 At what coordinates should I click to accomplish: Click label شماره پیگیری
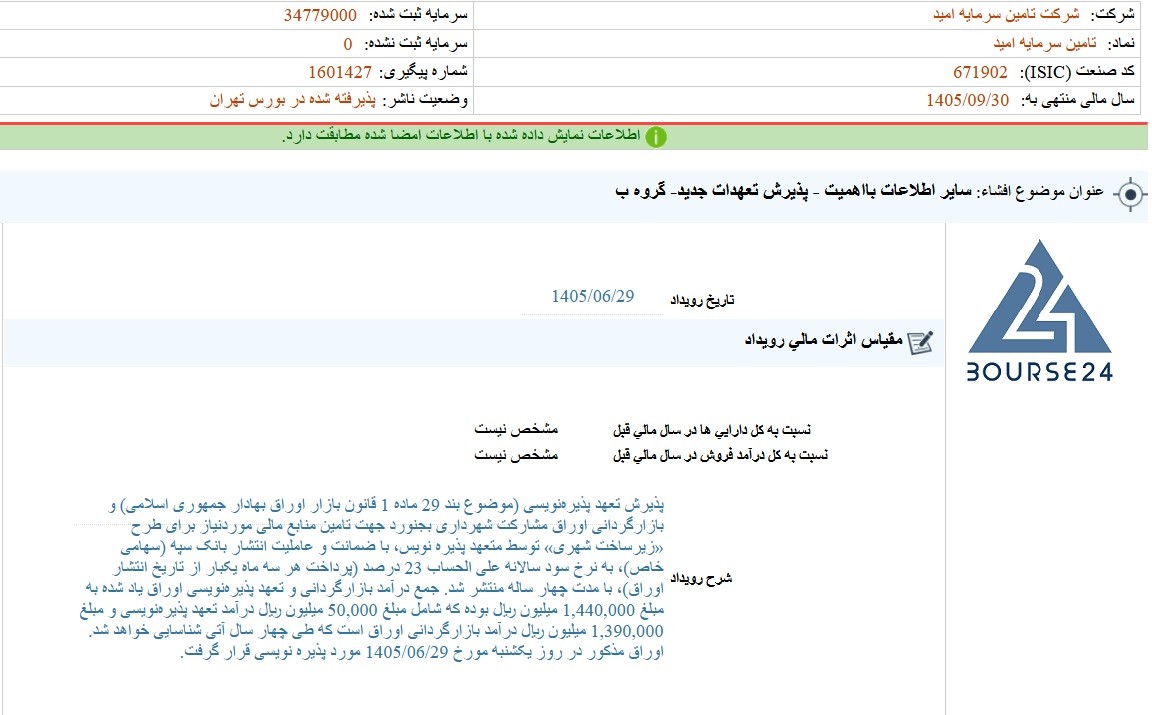tap(423, 71)
